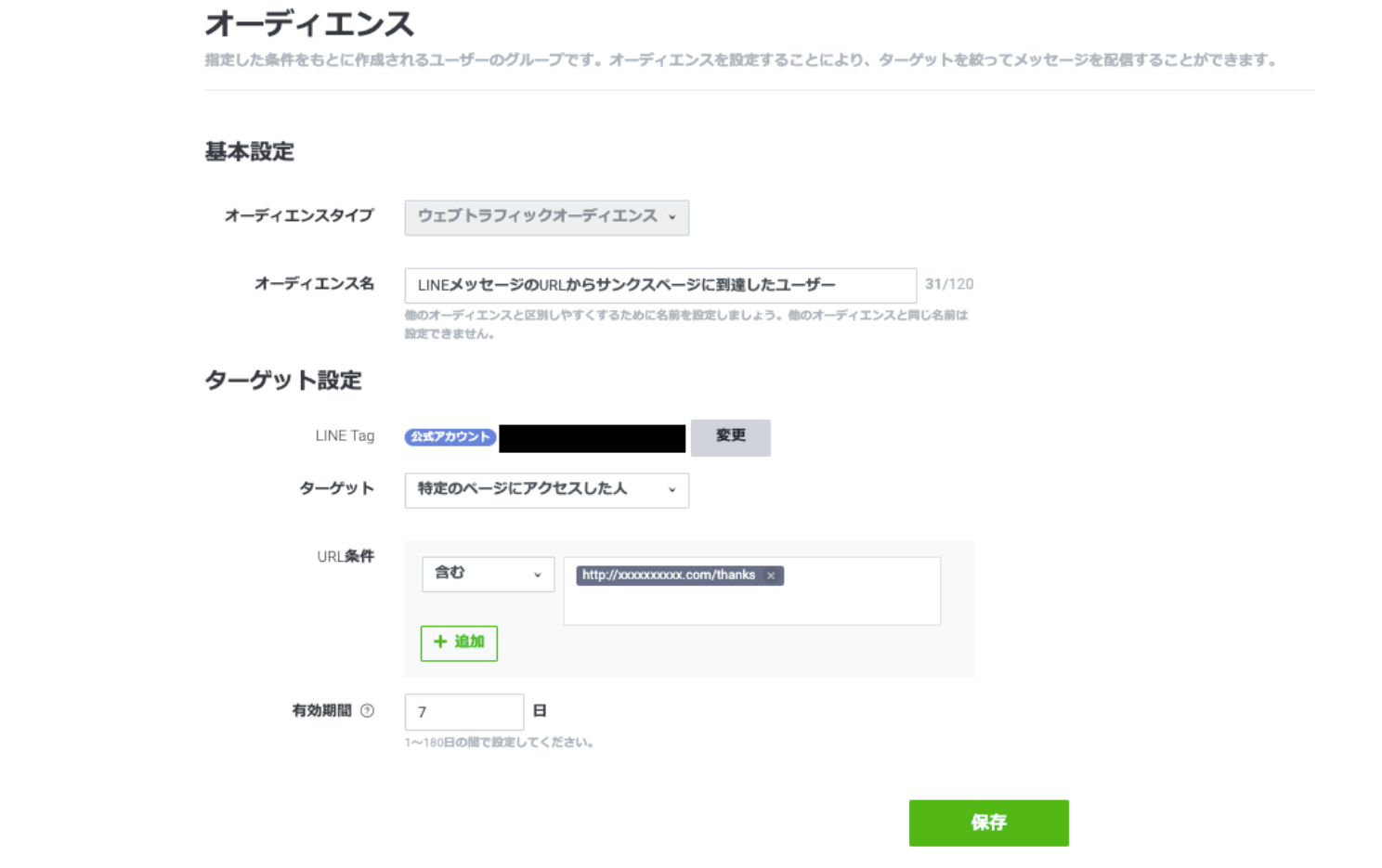Expand the ターゲット dropdown

click(546, 490)
